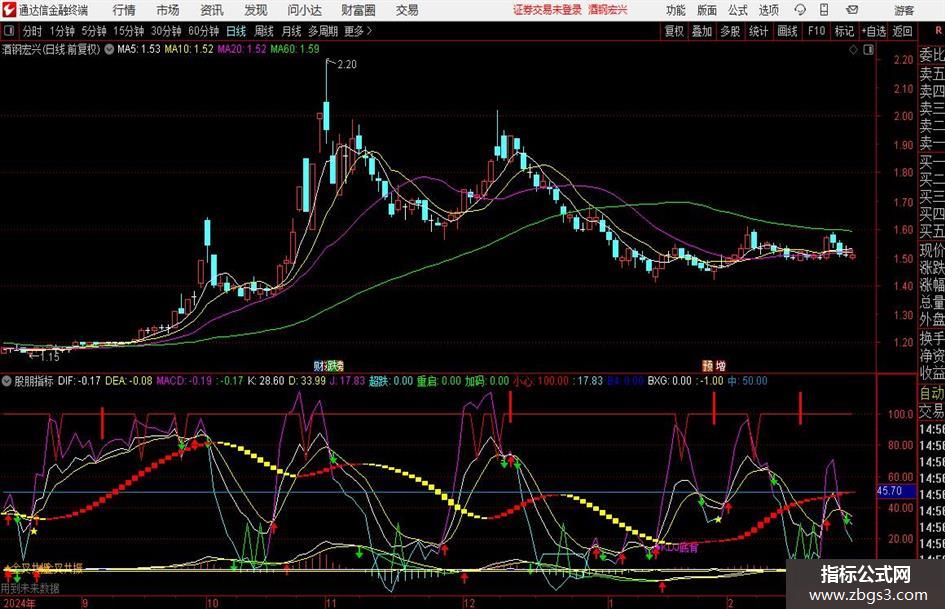The height and width of the screenshot is (609, 945).
Task: Open the 交易 menu
Action: pyautogui.click(x=407, y=10)
